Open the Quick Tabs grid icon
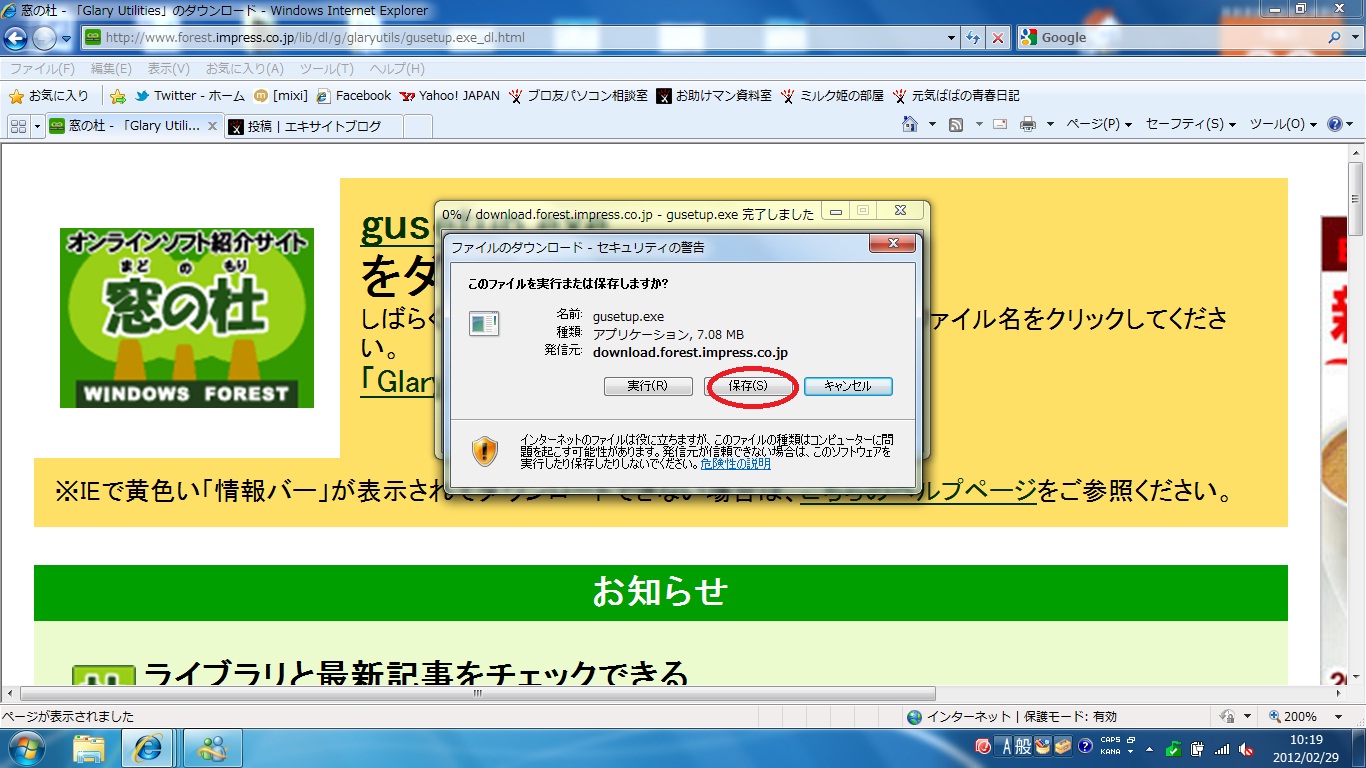This screenshot has height=768, width=1366. (x=18, y=126)
